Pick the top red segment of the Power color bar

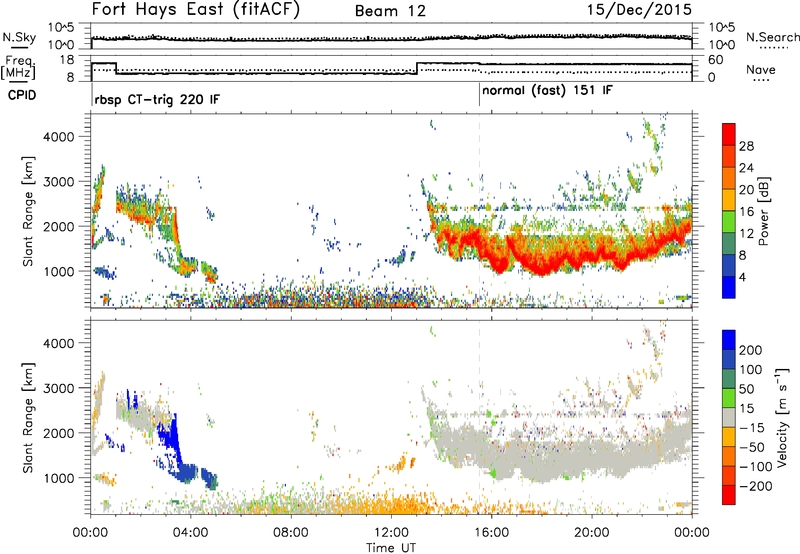pyautogui.click(x=729, y=134)
